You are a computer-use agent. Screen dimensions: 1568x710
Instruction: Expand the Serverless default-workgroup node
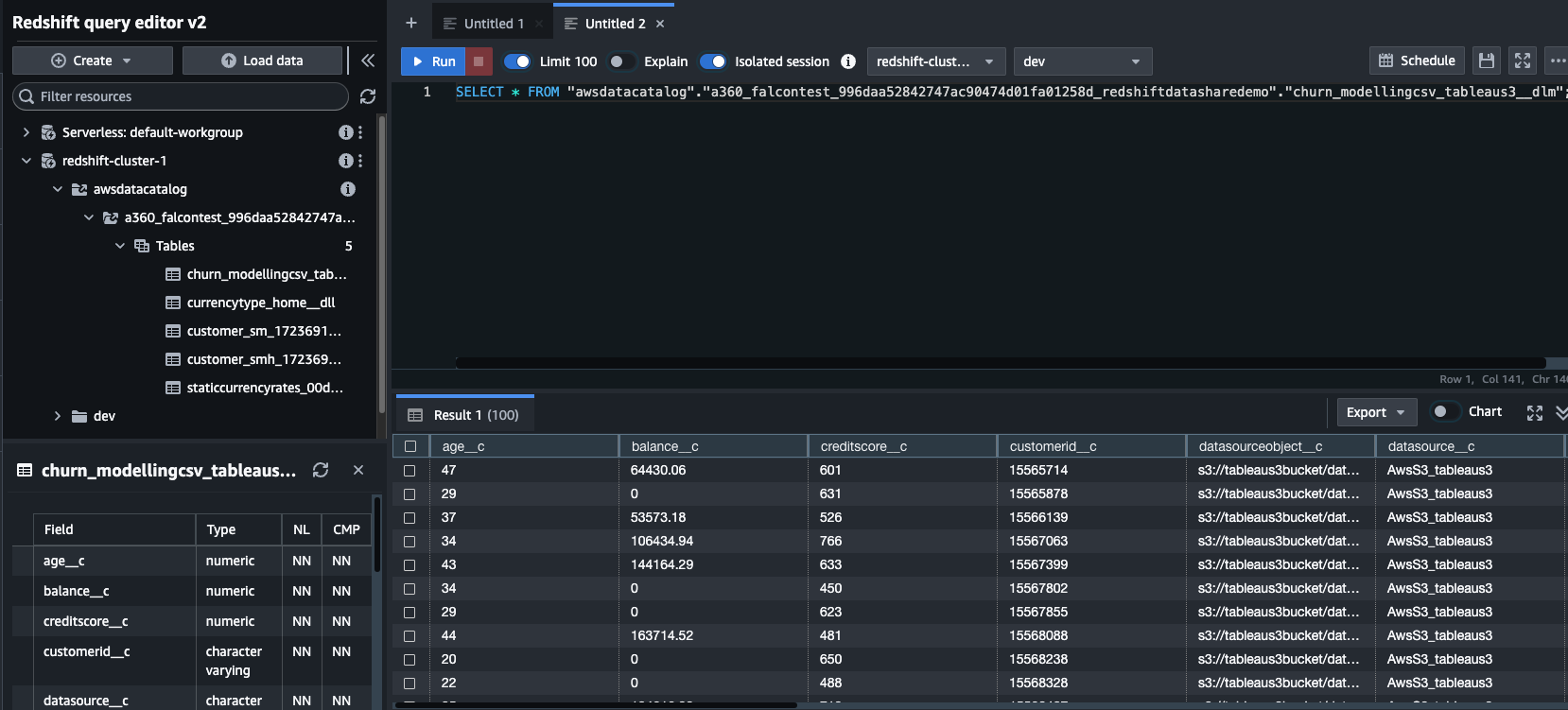click(26, 132)
